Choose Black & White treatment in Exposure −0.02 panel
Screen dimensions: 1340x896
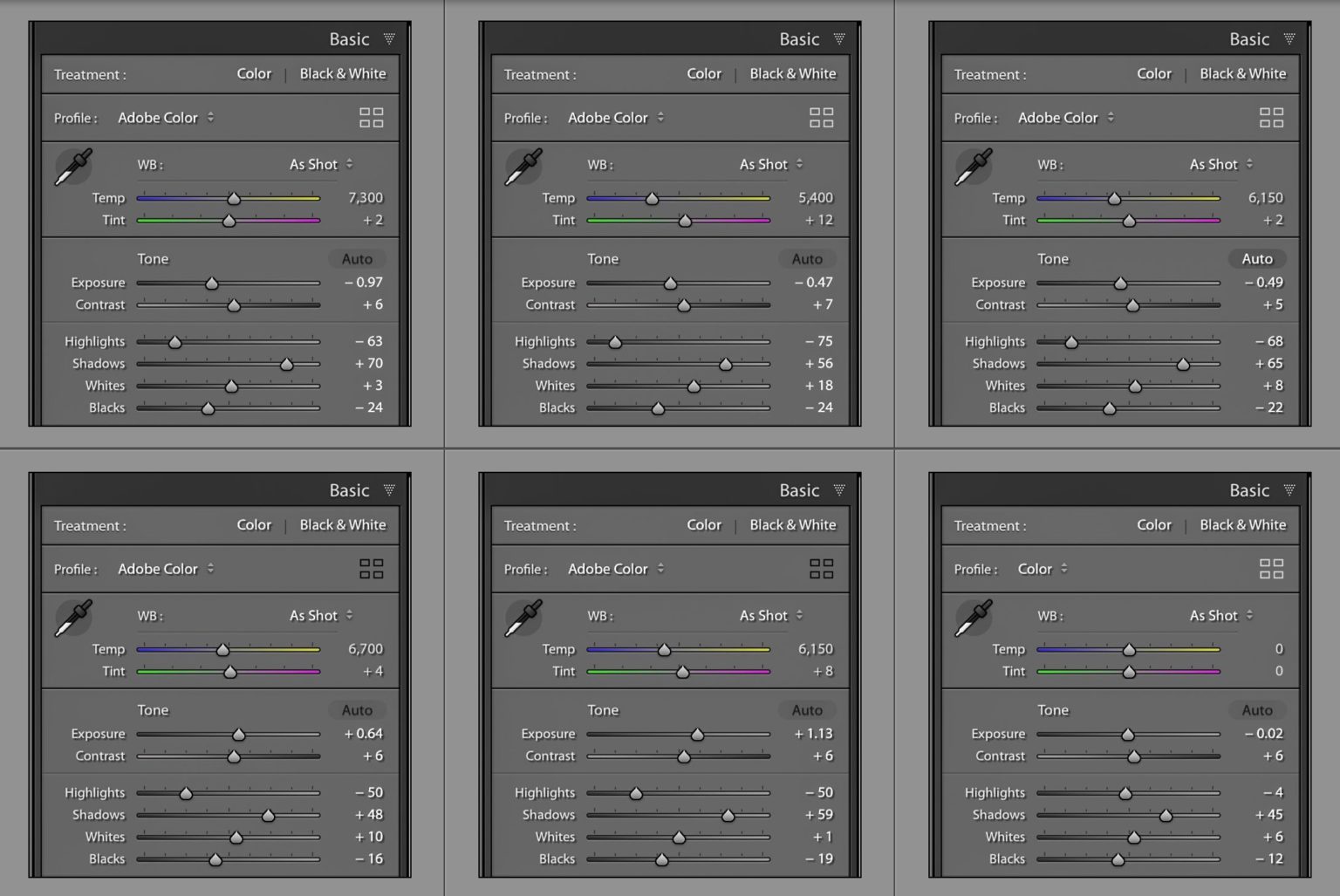1242,525
